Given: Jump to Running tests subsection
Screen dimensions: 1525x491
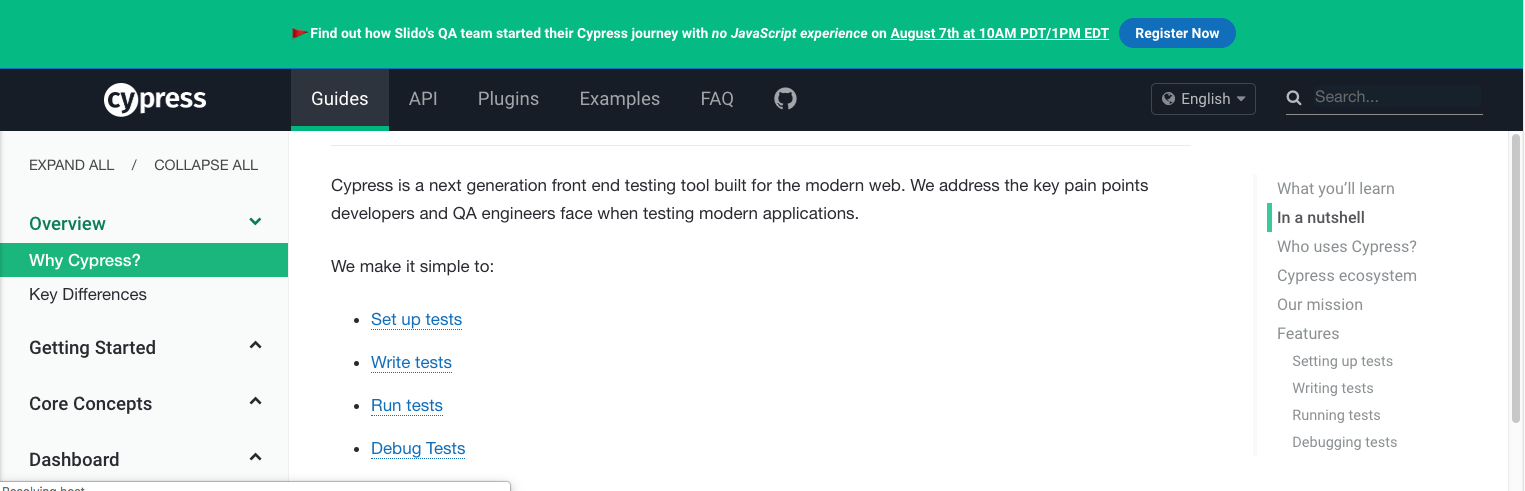Looking at the screenshot, I should click(x=1336, y=415).
